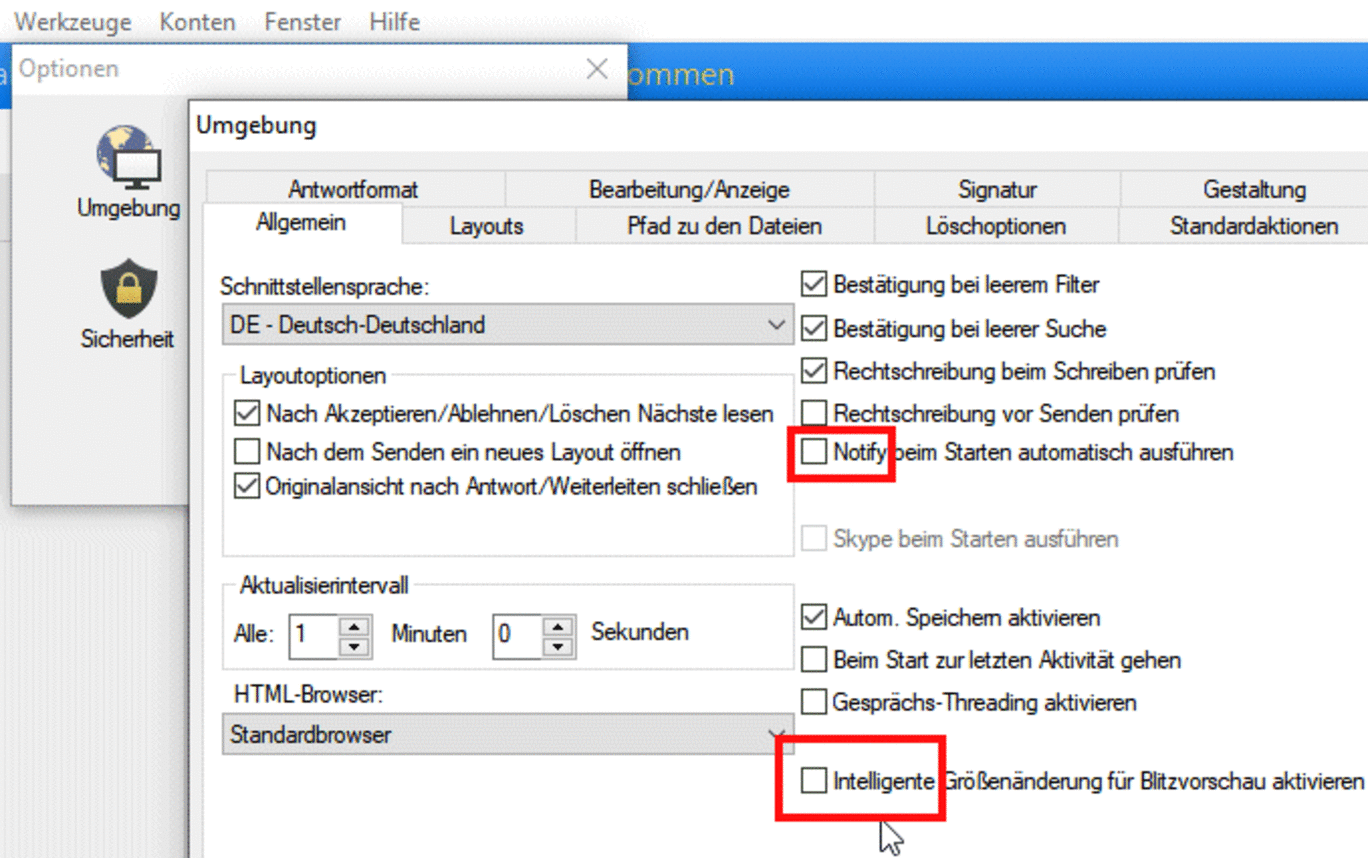Decrease the Sekunden value with down arrow
Image resolution: width=1368 pixels, height=858 pixels.
[559, 647]
